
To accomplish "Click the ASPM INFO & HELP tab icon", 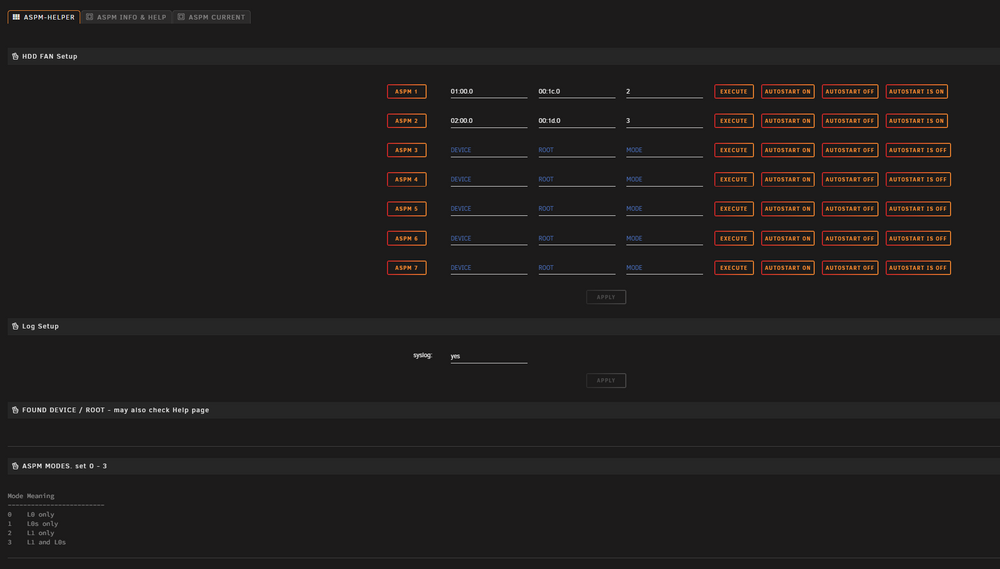I will click(x=89, y=17).
